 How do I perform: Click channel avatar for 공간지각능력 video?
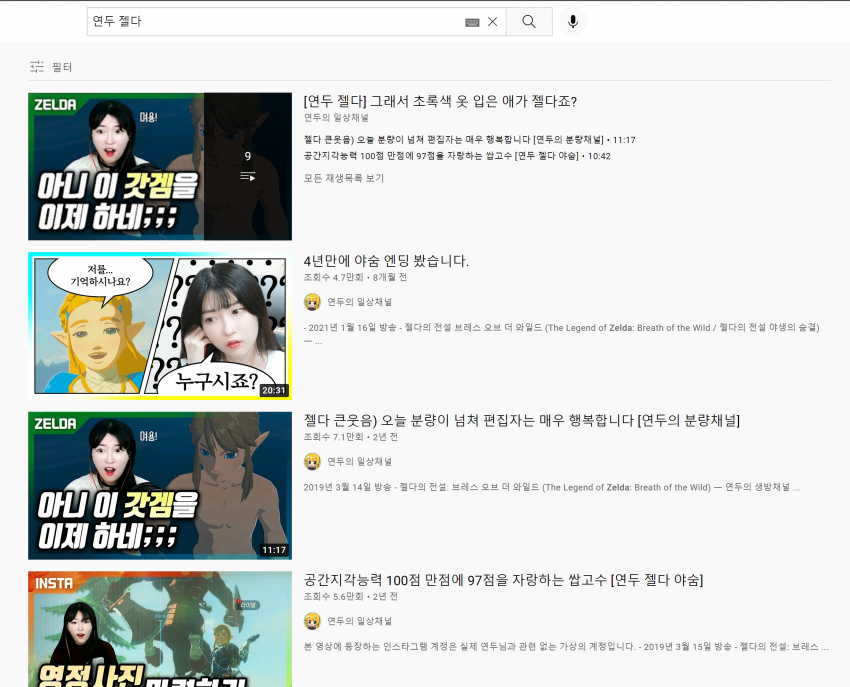coord(312,621)
